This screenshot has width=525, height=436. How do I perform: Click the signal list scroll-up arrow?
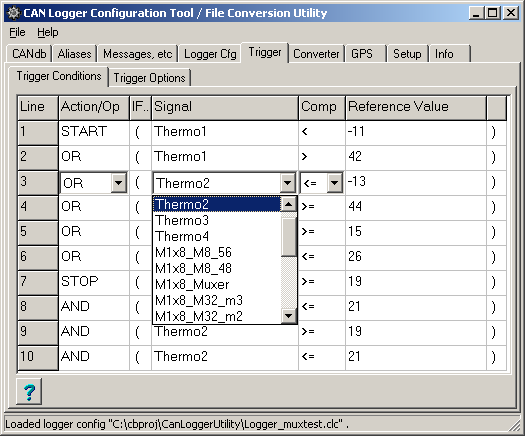(x=289, y=204)
